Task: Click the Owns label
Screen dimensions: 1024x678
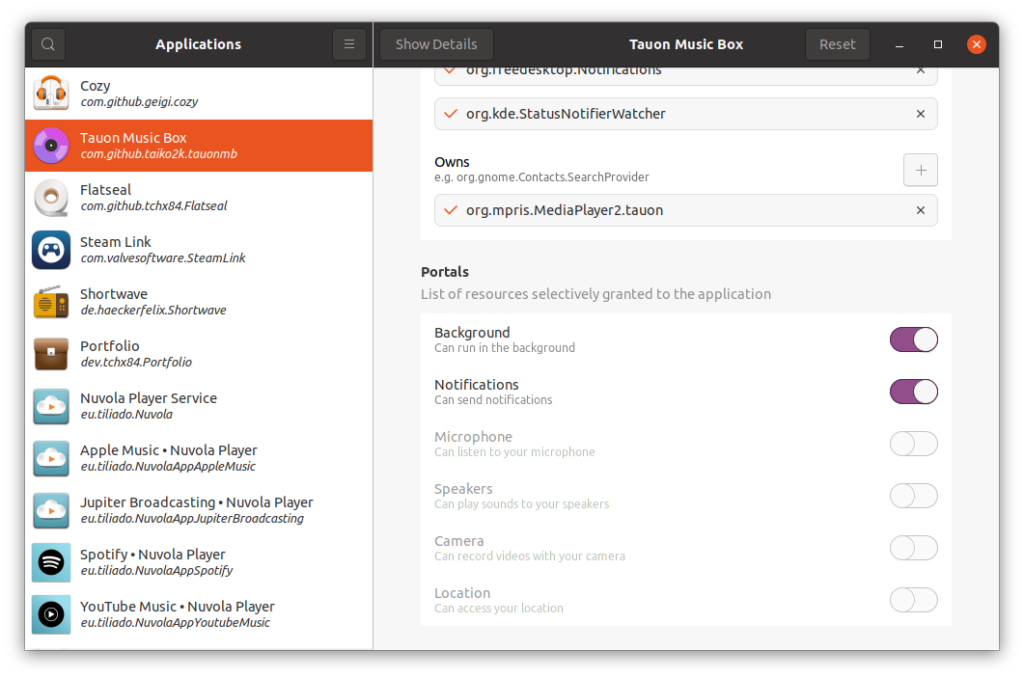Action: (452, 162)
